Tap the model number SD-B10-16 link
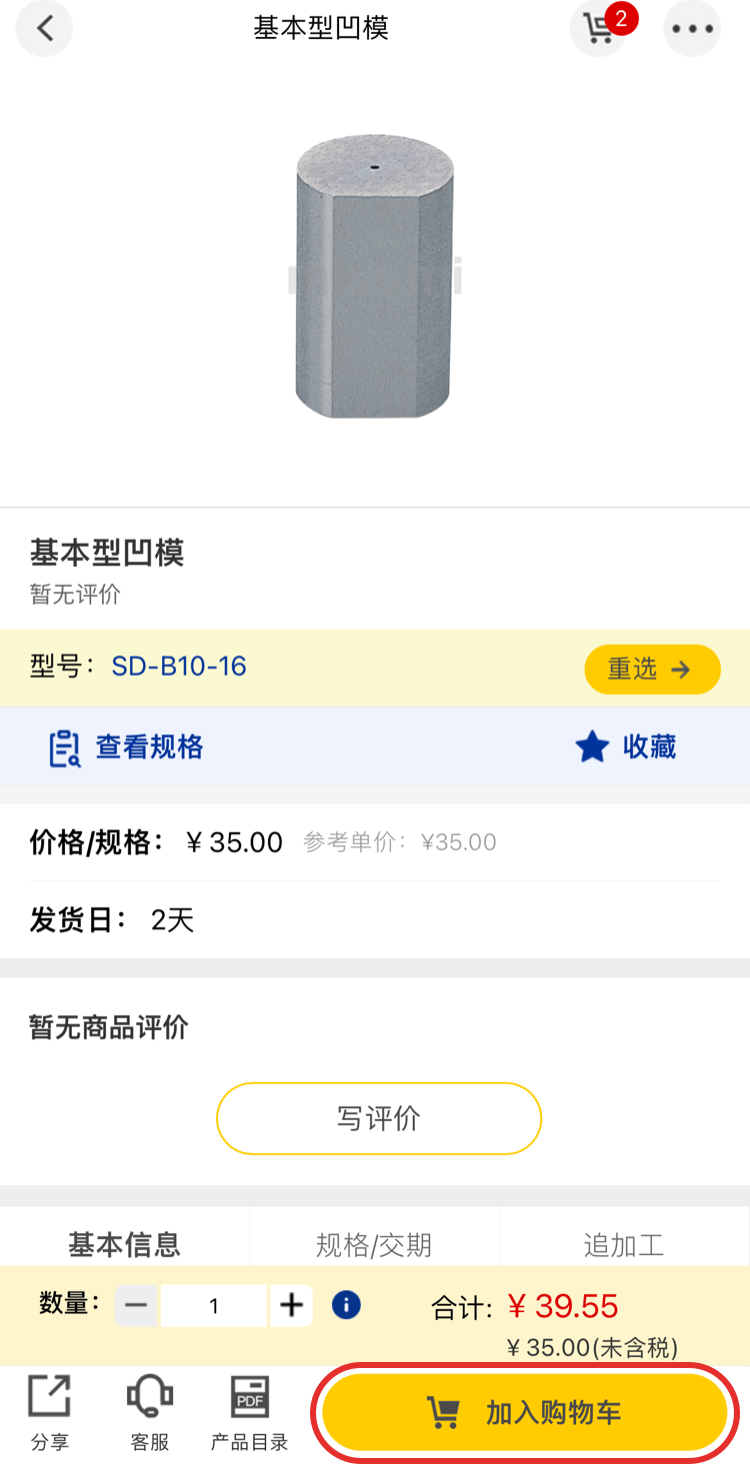Image resolution: width=750 pixels, height=1466 pixels. [x=179, y=667]
